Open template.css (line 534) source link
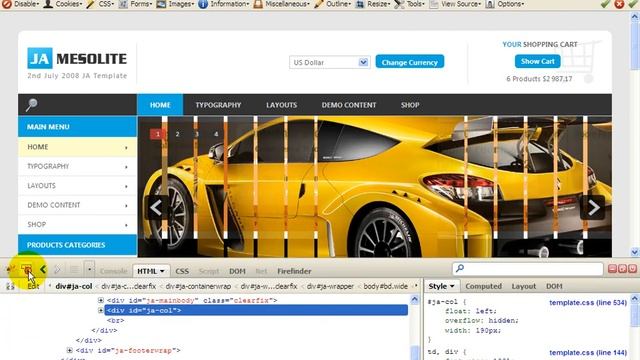 (588, 302)
